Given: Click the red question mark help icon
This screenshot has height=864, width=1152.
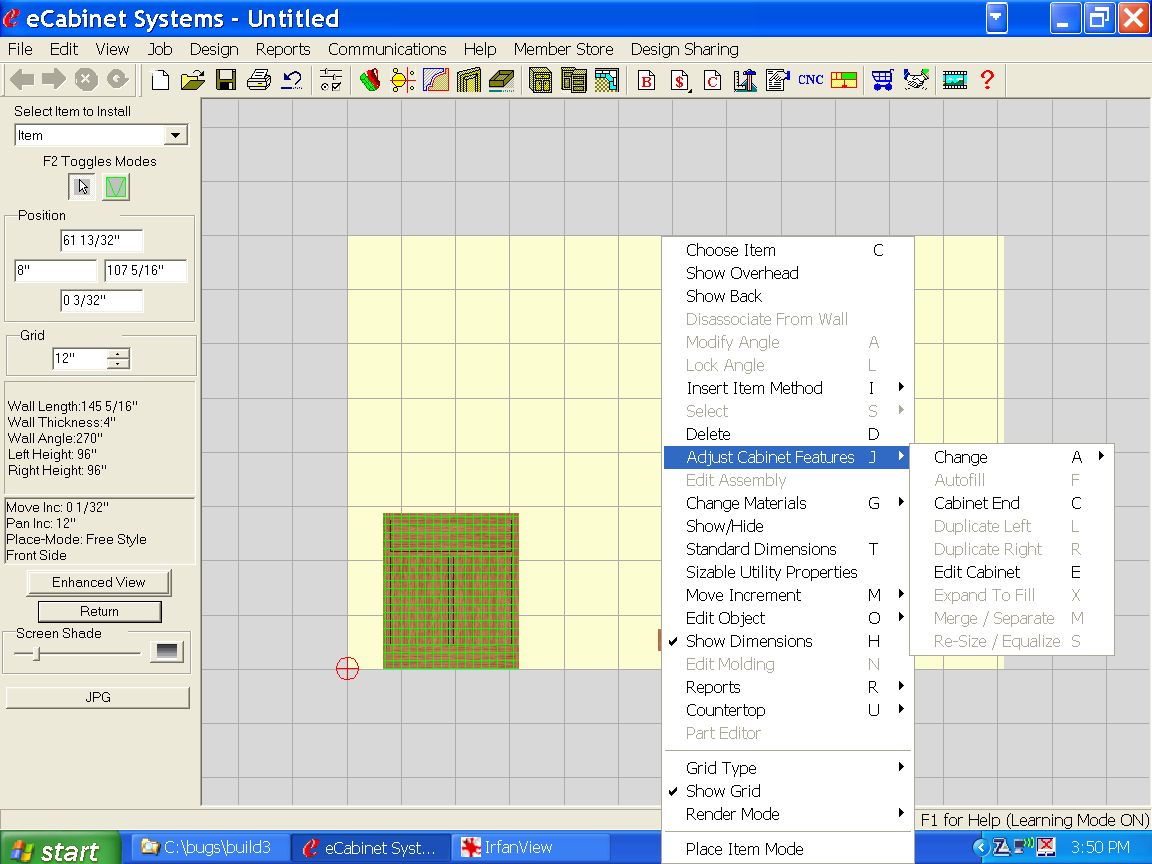Looking at the screenshot, I should (x=987, y=79).
